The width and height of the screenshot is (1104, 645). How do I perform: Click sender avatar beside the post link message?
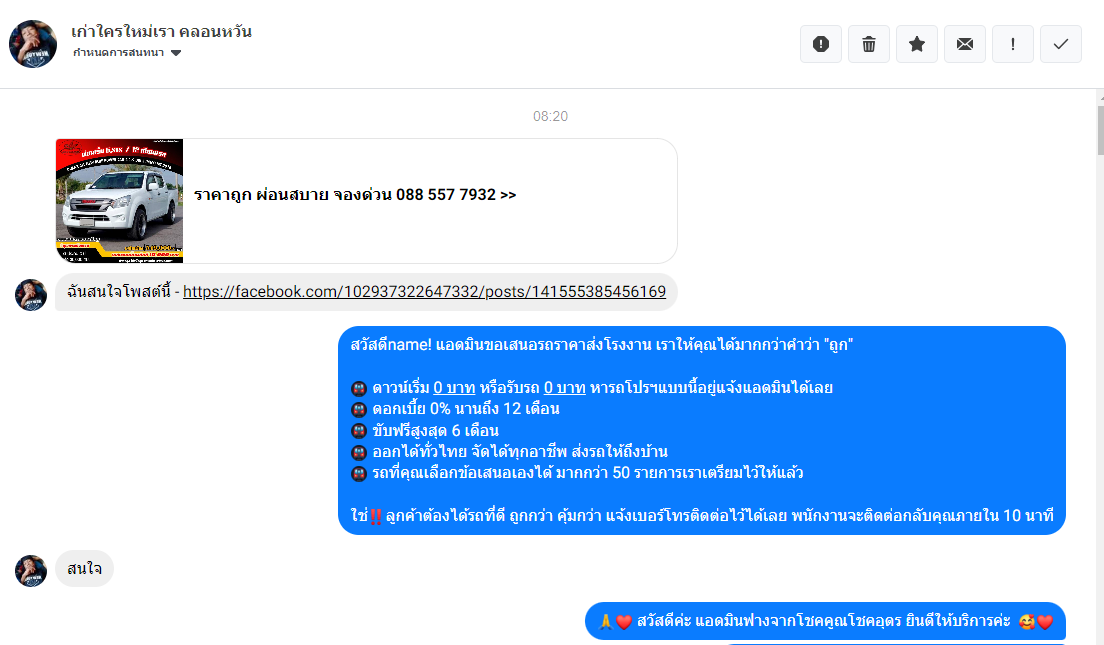[31, 294]
